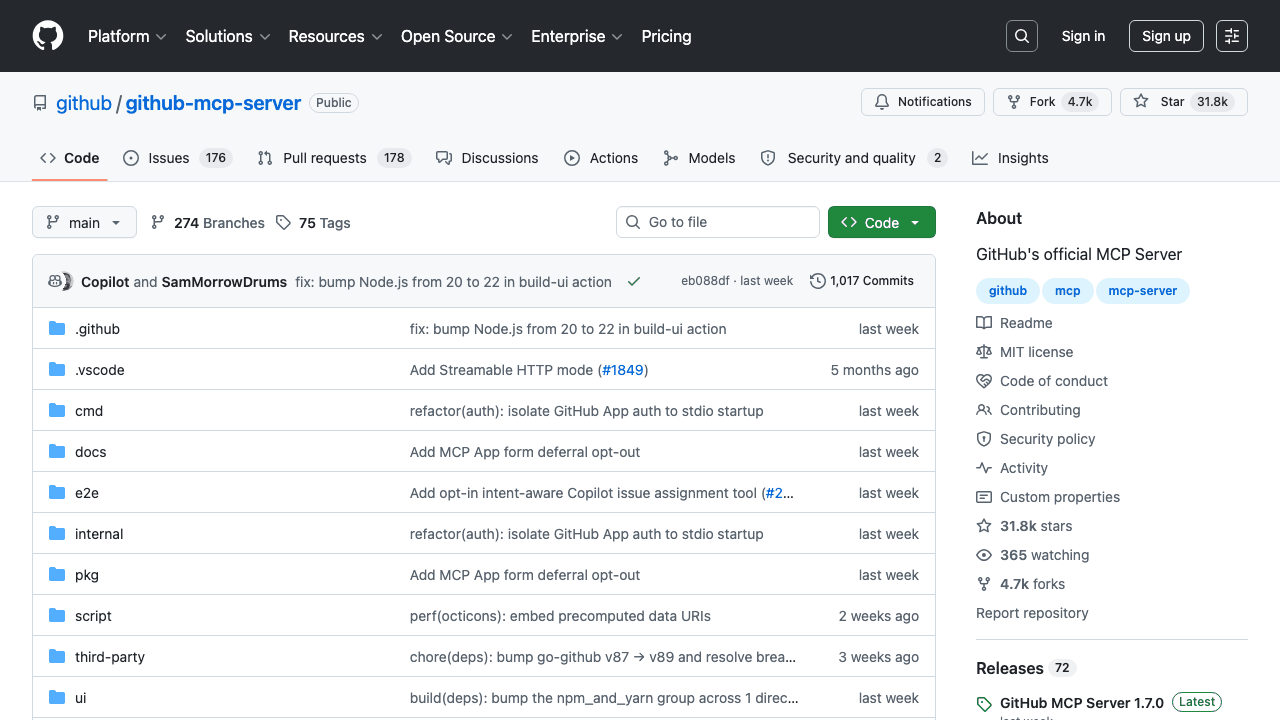
Task: Click the green commit status checkmark
Action: click(634, 282)
